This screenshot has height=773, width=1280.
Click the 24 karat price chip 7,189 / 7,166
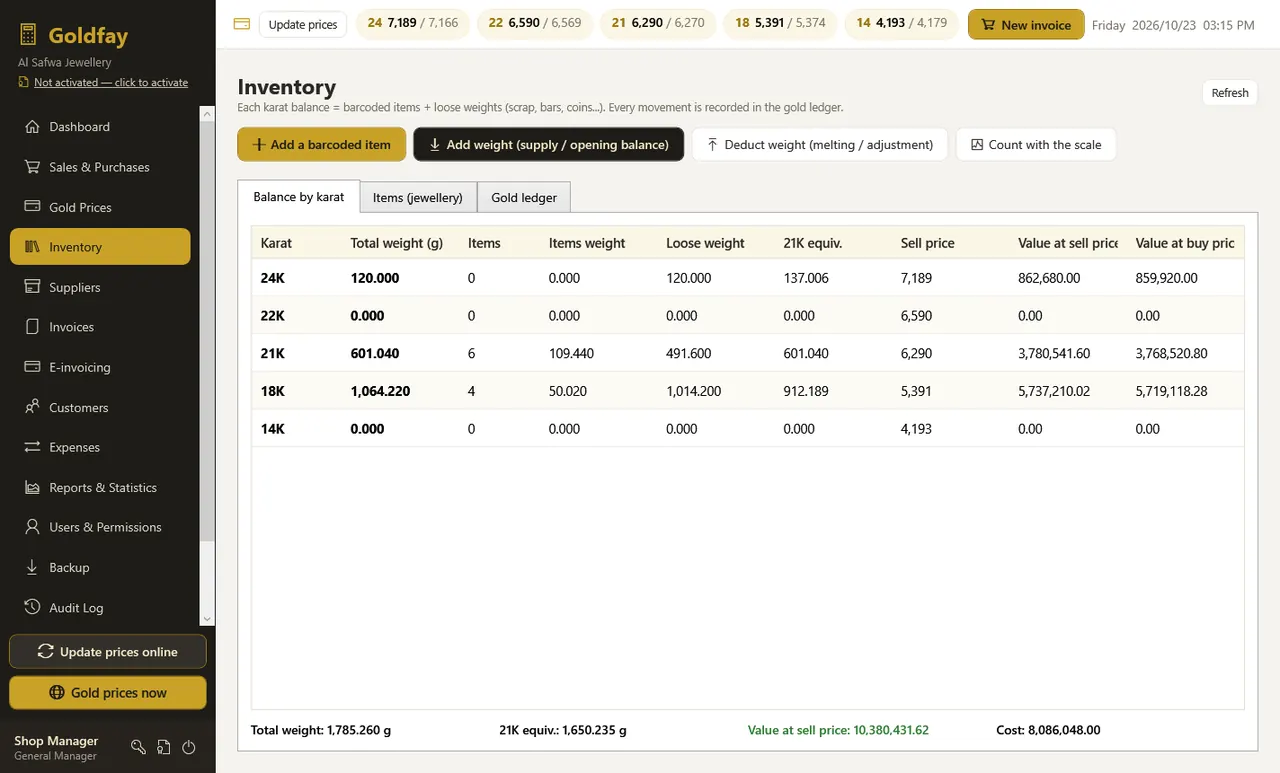(413, 23)
